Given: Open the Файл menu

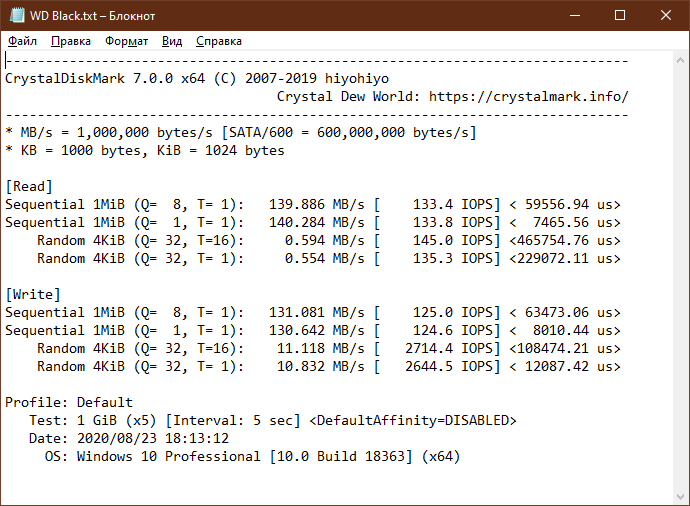Looking at the screenshot, I should pos(22,41).
